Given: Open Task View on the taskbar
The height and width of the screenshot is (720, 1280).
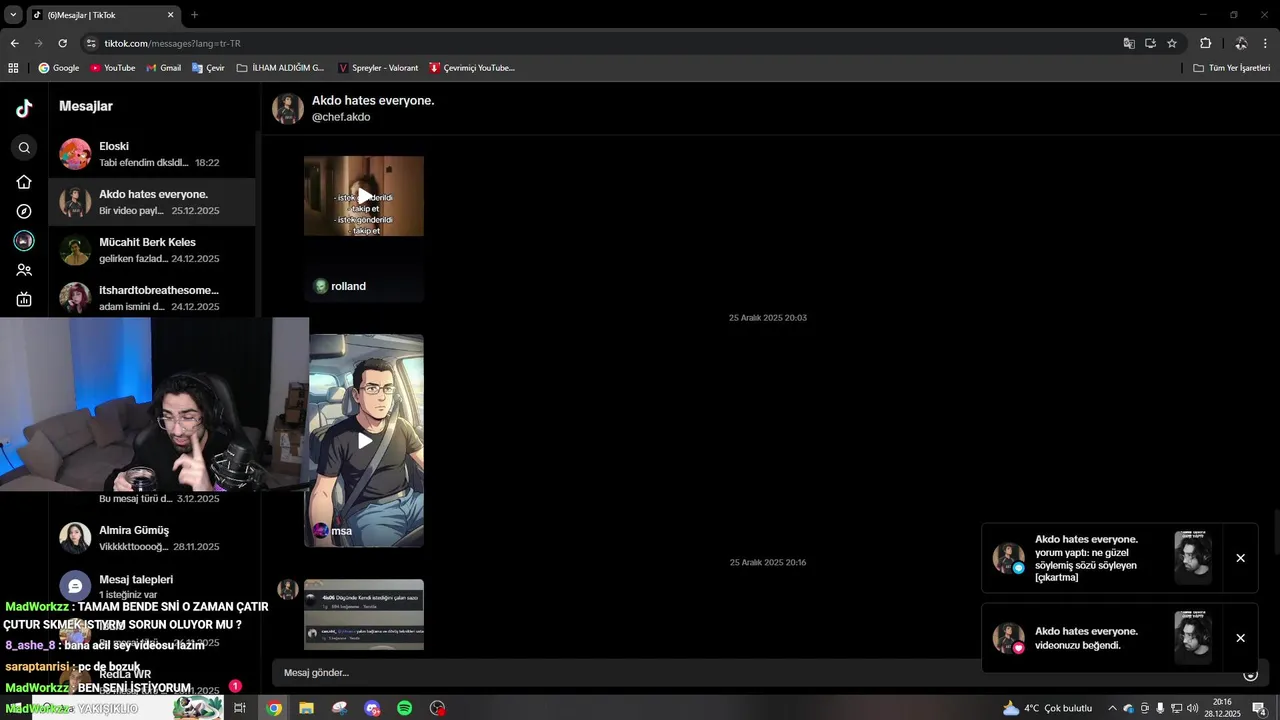Looking at the screenshot, I should tap(240, 708).
